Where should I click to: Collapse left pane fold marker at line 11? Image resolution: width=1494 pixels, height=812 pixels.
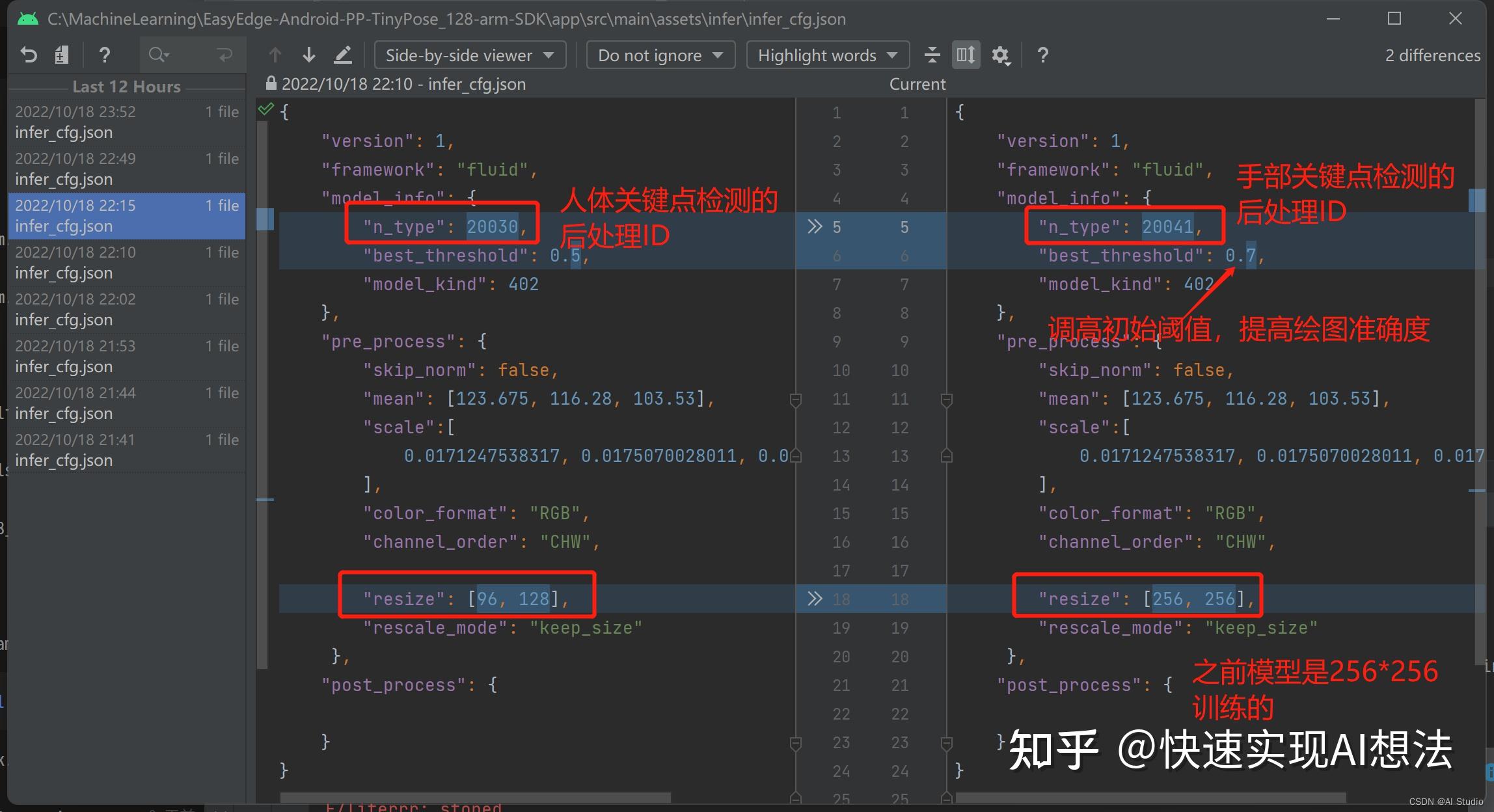click(x=795, y=399)
